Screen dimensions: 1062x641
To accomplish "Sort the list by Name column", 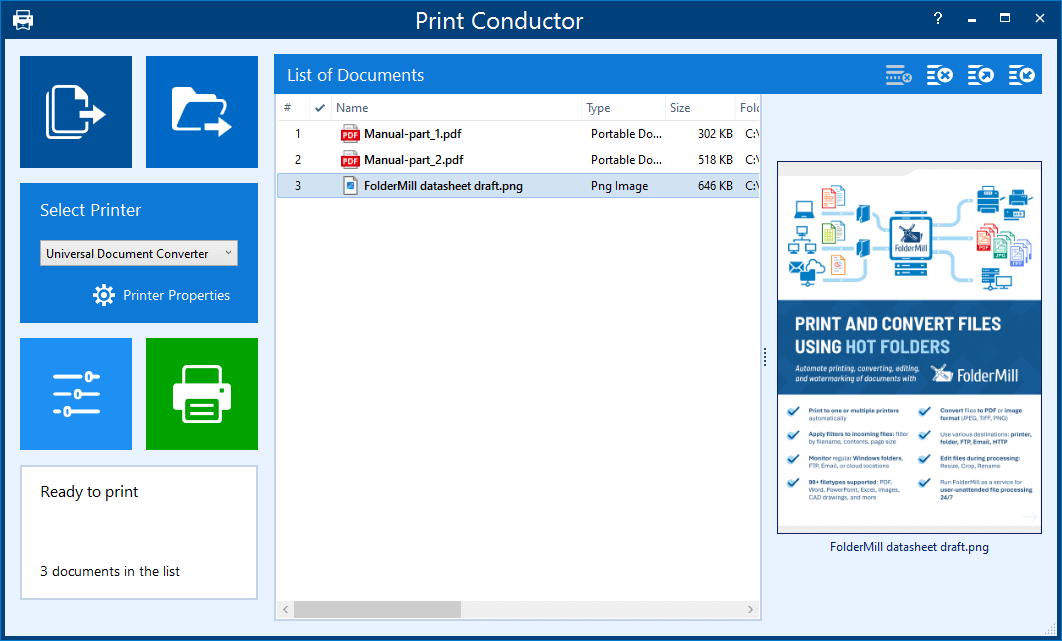I will coord(455,108).
